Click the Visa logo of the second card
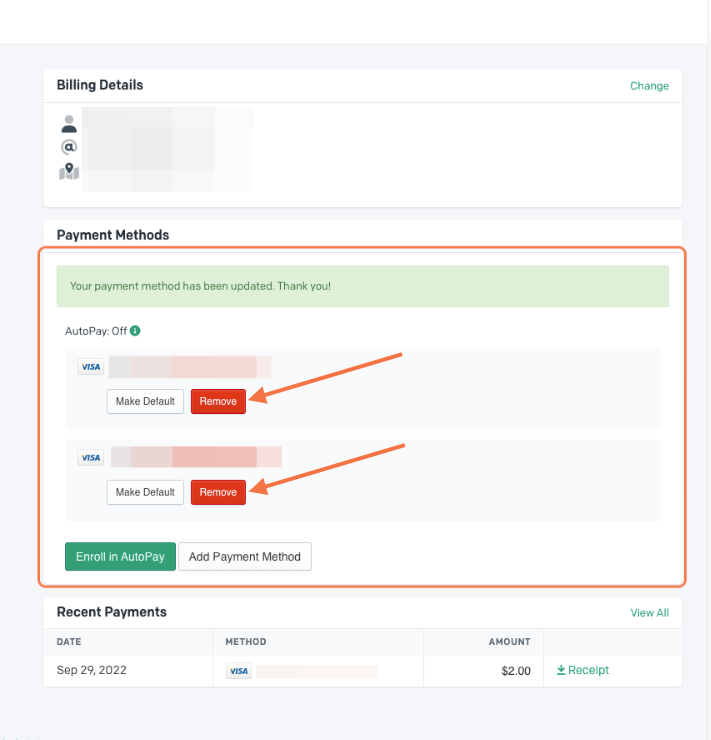711x740 pixels. (x=91, y=458)
